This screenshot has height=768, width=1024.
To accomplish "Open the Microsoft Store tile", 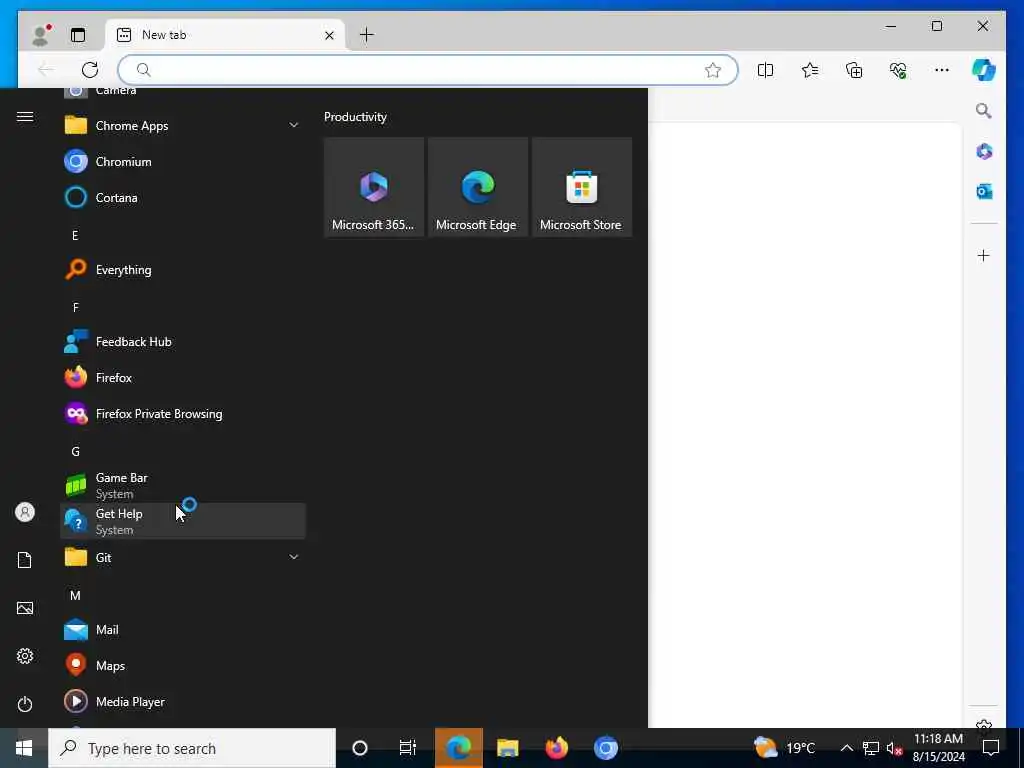I will pos(581,187).
